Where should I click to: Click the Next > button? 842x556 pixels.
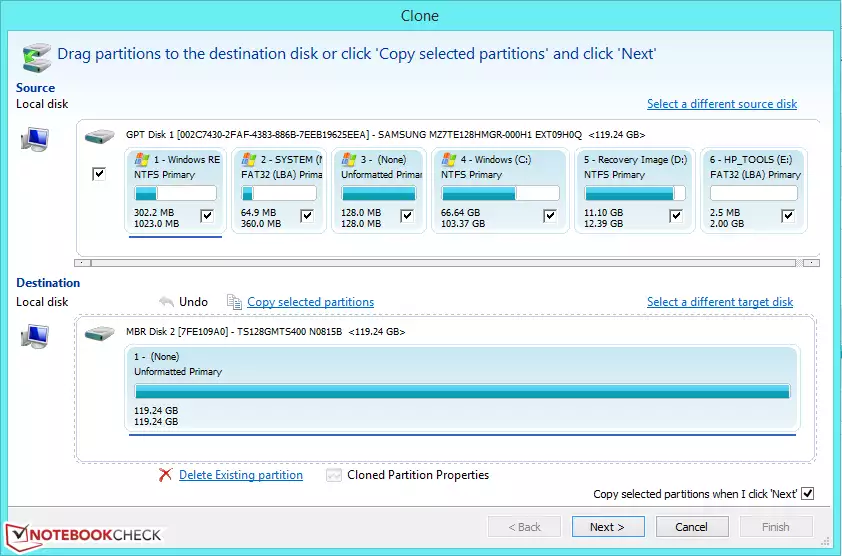[x=608, y=527]
